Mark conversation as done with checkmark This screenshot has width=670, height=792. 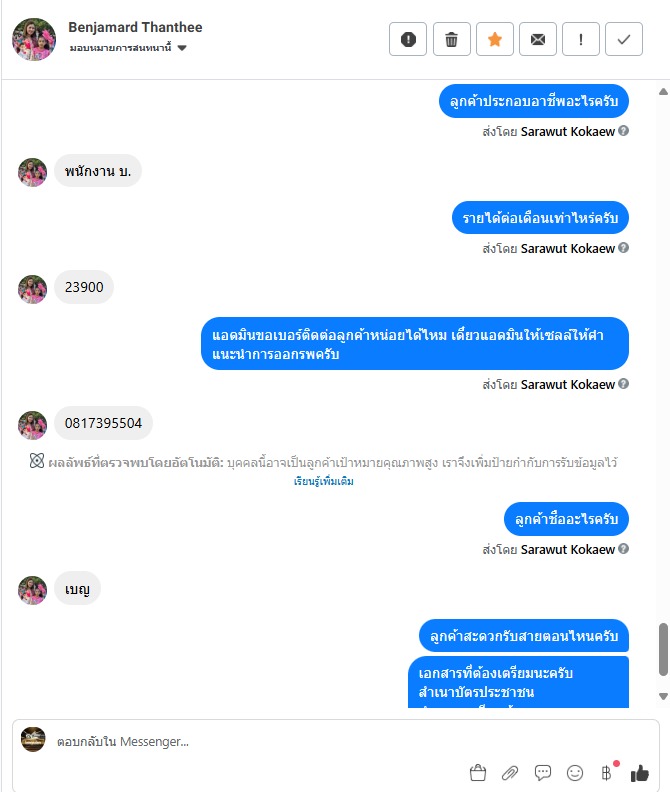[624, 39]
